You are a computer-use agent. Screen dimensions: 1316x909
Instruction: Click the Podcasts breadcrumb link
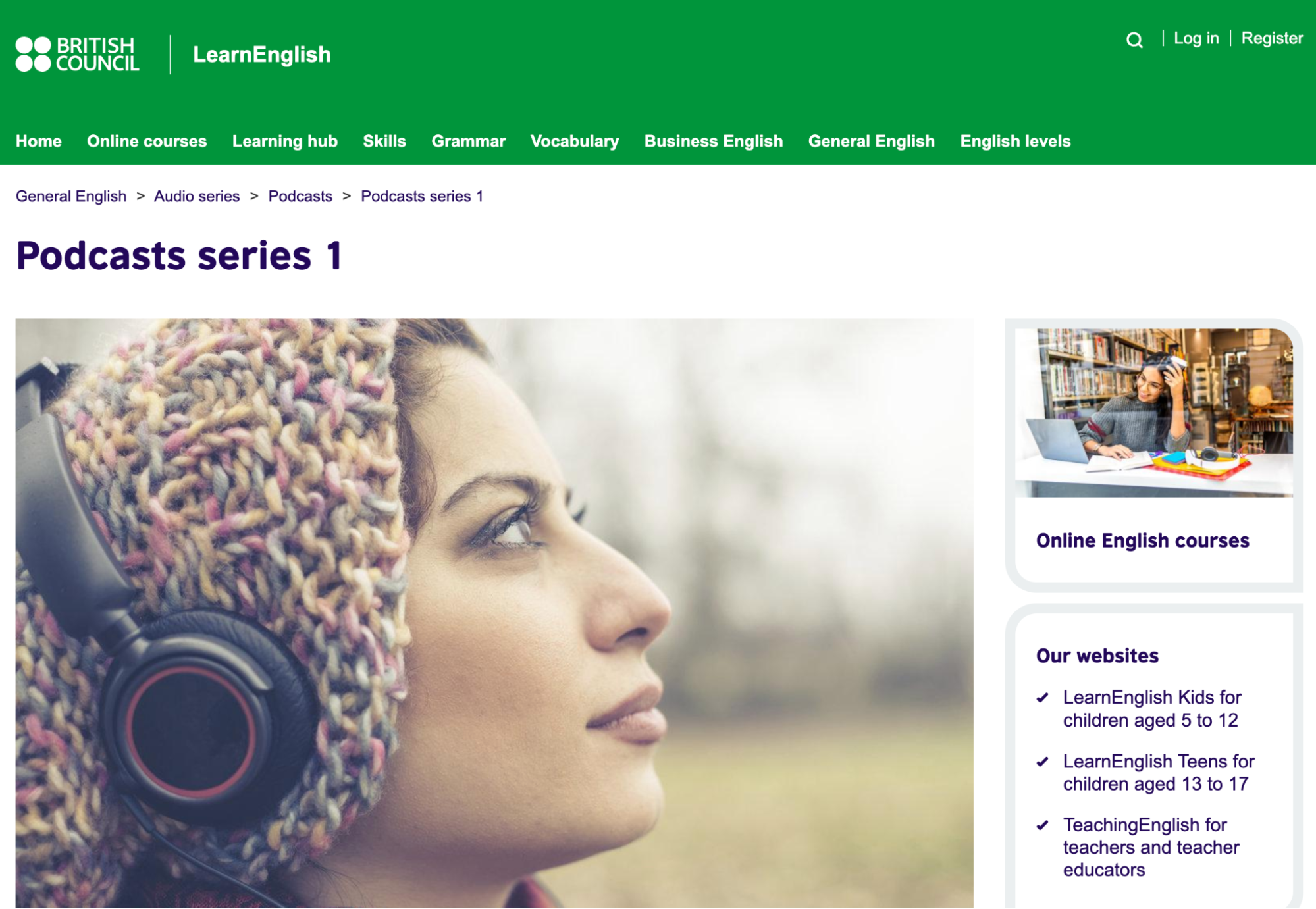[x=300, y=196]
